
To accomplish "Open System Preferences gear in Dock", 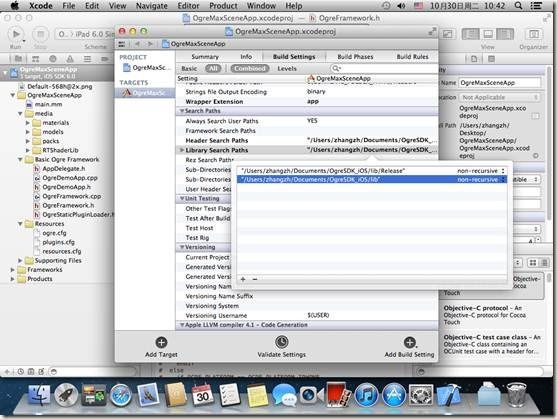I will point(421,394).
